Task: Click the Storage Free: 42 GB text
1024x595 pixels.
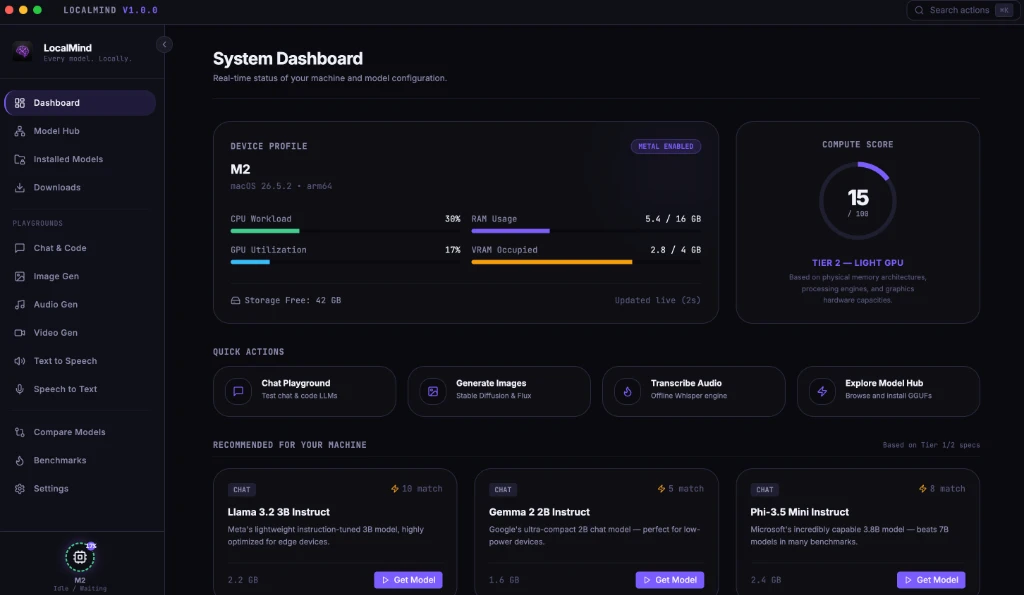Action: pos(293,300)
